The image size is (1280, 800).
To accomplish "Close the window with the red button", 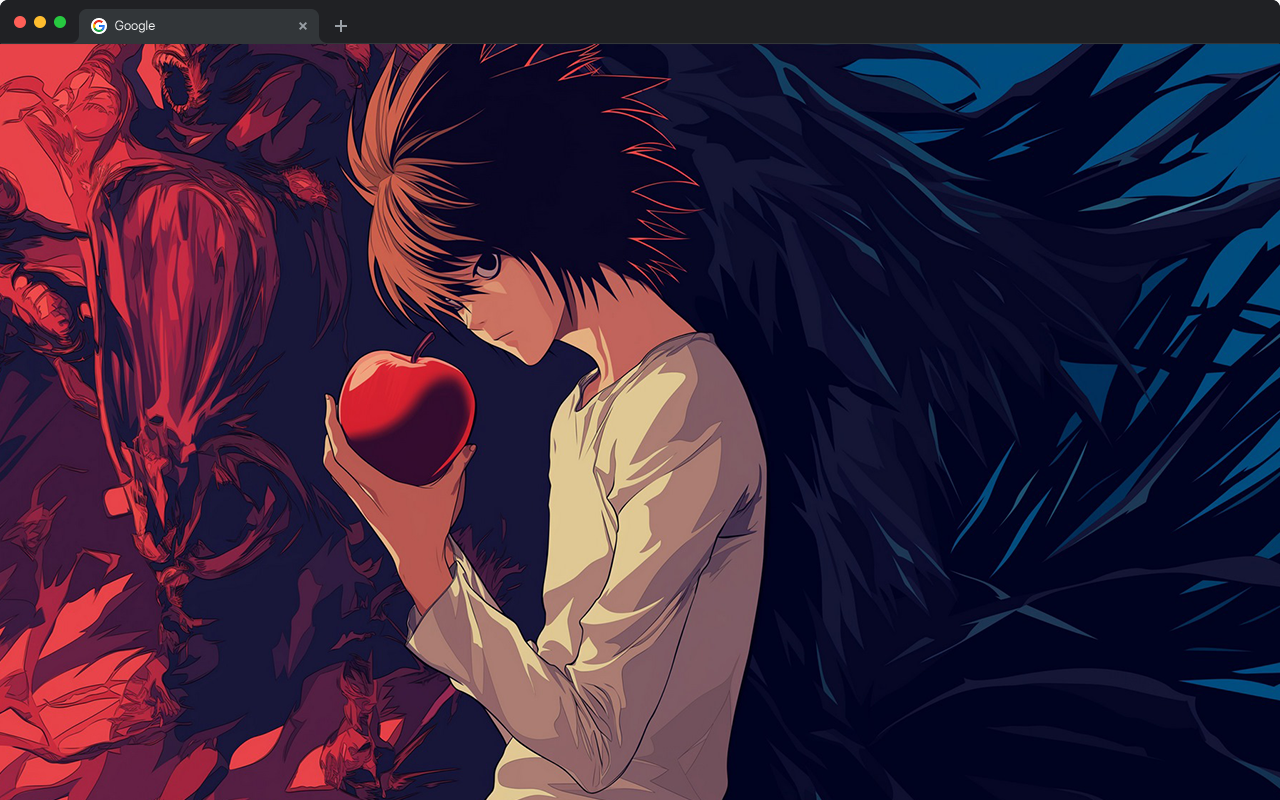I will click(x=20, y=22).
